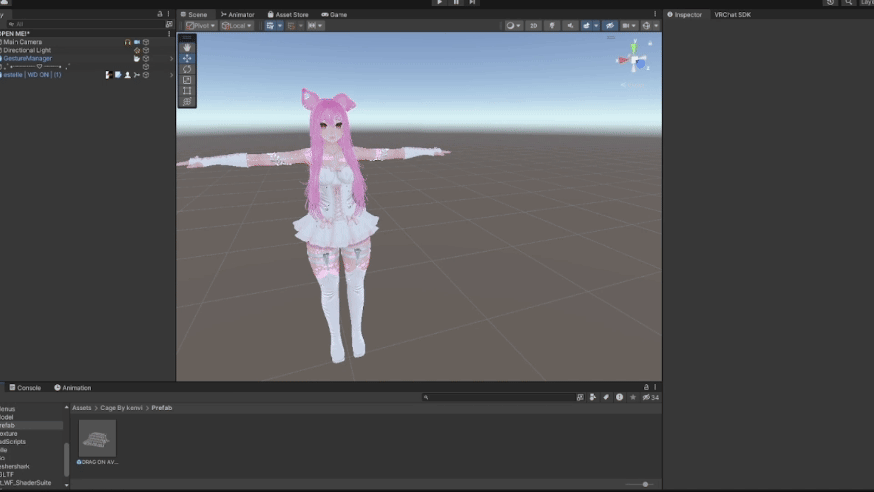The width and height of the screenshot is (874, 492).
Task: Click the camera icon on Main Camera row
Action: [x=137, y=42]
